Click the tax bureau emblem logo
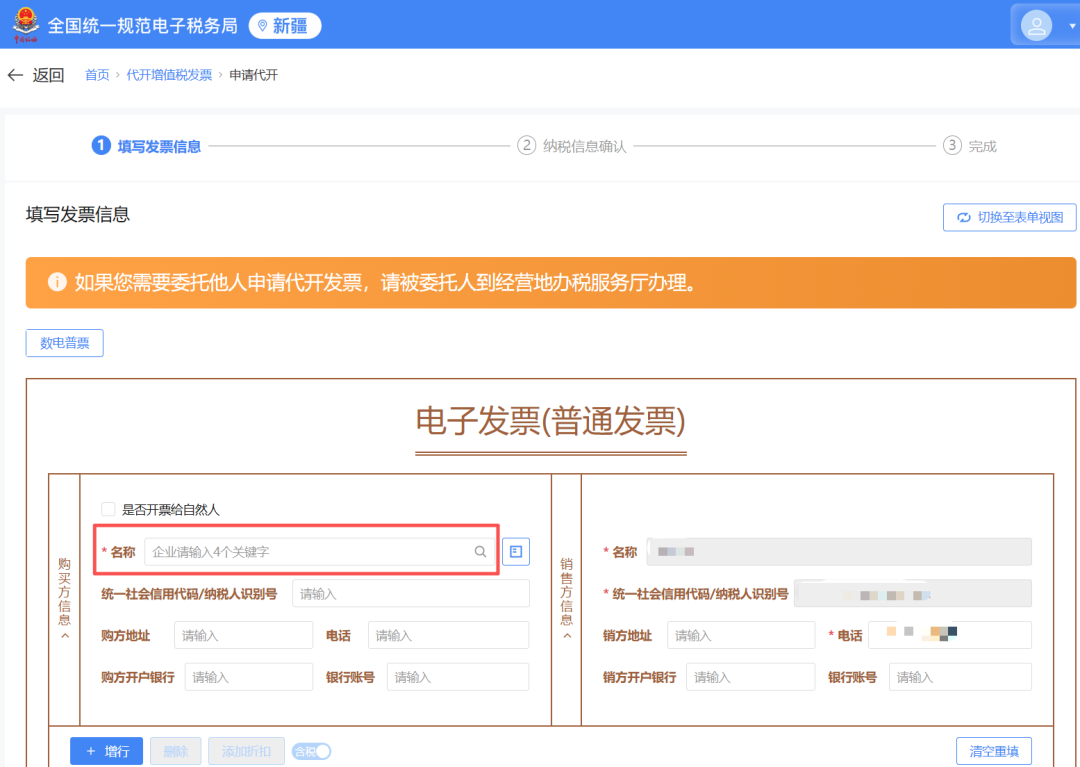Viewport: 1080px width, 767px height. coord(26,25)
